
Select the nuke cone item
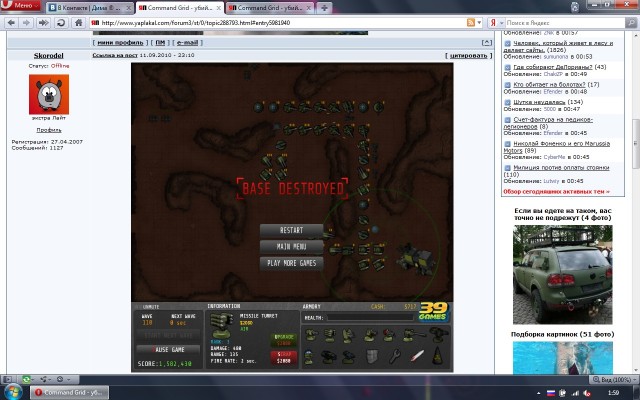(x=438, y=356)
